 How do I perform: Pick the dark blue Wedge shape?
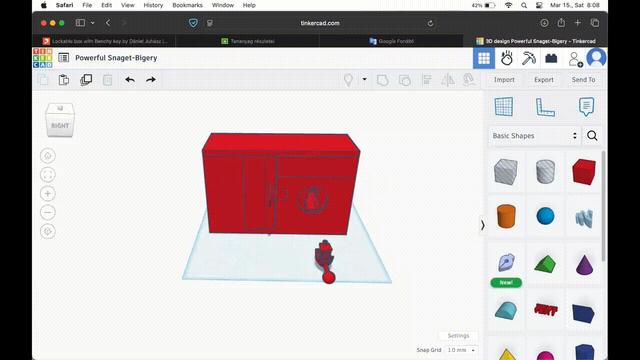(583, 313)
